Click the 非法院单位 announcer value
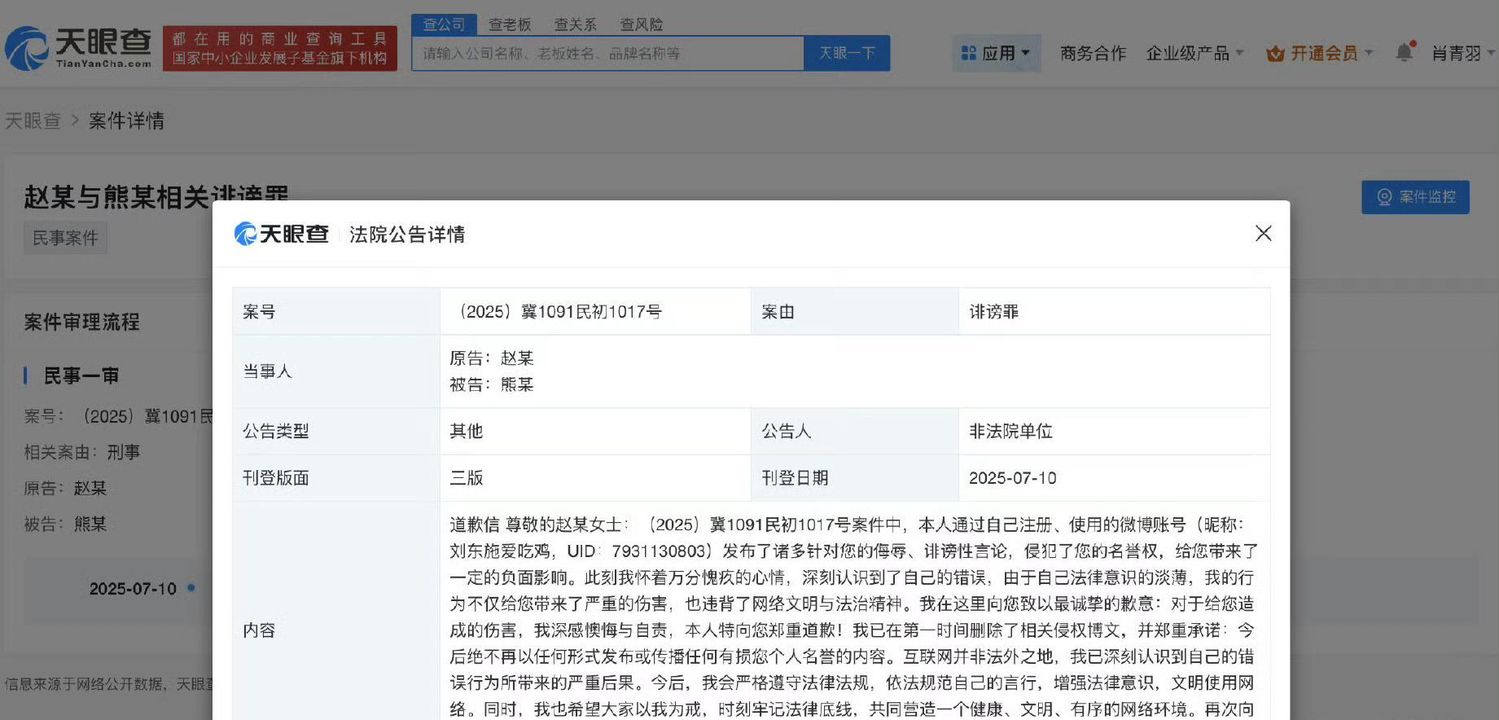Image resolution: width=1499 pixels, height=720 pixels. (1011, 431)
